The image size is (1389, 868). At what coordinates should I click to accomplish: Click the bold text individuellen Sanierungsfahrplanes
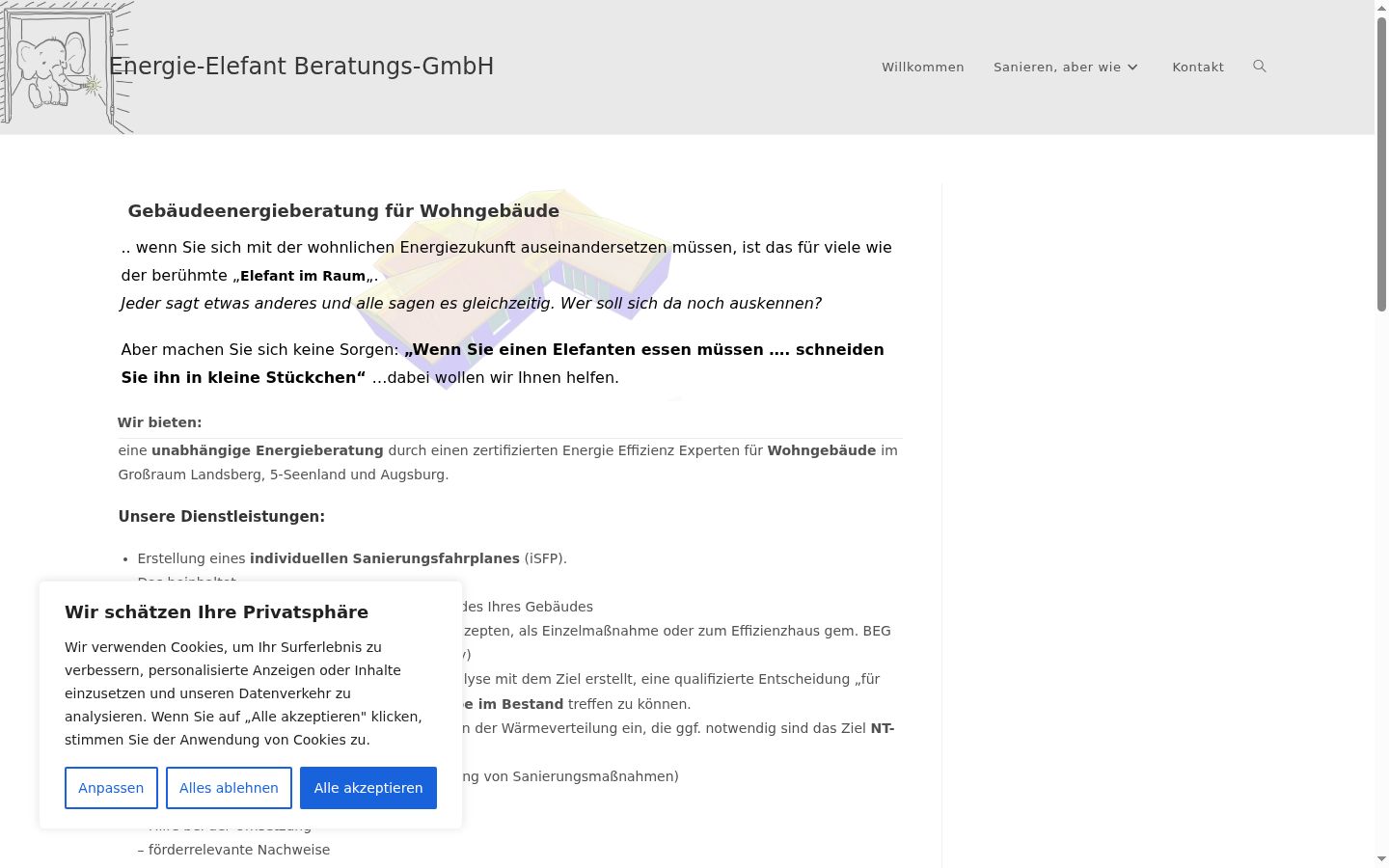point(385,558)
